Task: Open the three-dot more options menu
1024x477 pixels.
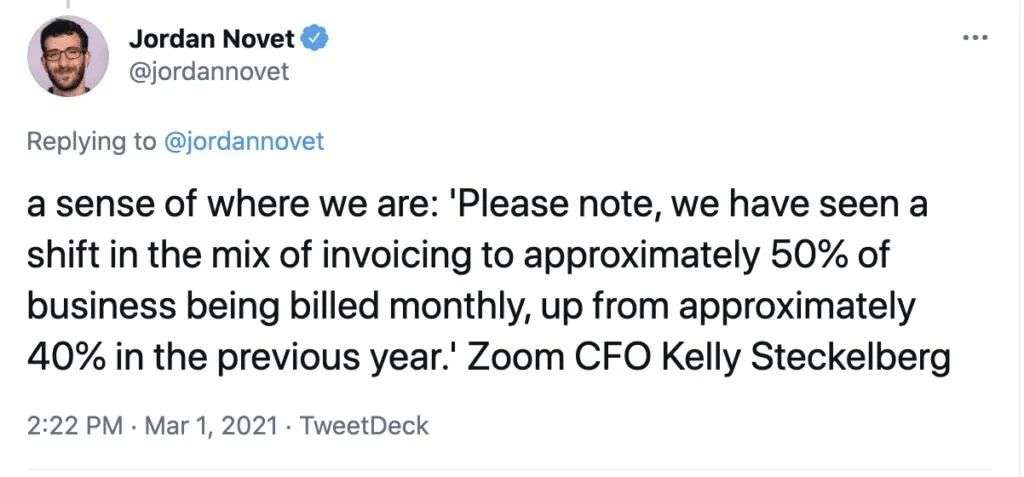Action: (976, 37)
